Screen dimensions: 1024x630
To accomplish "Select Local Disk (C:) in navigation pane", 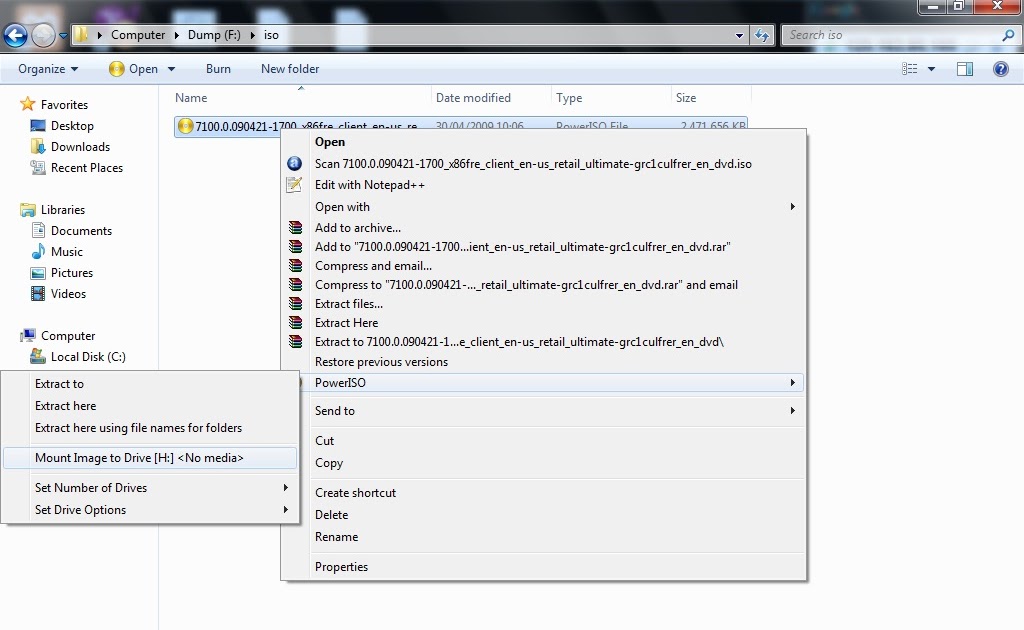I will pos(88,356).
